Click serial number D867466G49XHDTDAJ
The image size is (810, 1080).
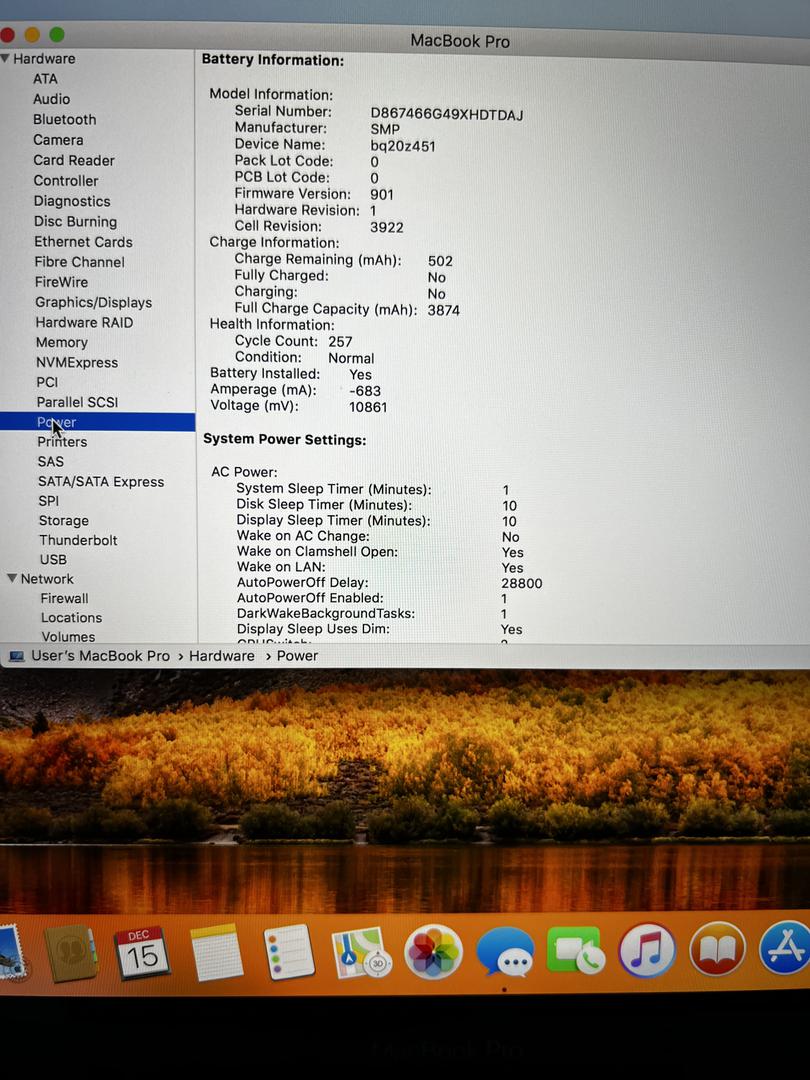coord(447,114)
